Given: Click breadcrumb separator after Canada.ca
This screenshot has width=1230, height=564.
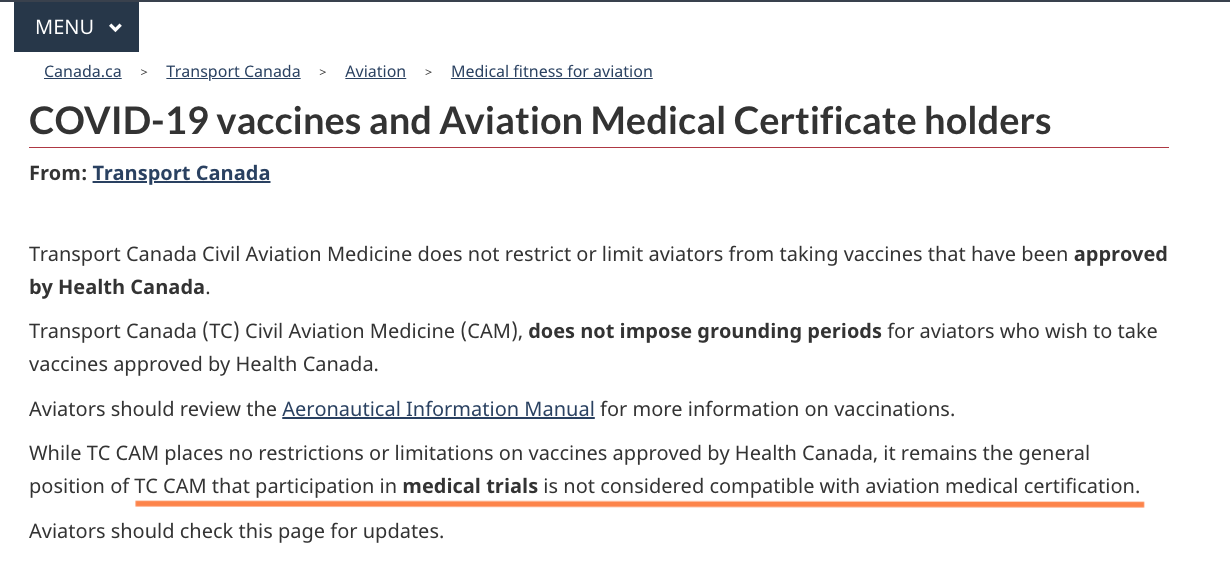Looking at the screenshot, I should [144, 72].
